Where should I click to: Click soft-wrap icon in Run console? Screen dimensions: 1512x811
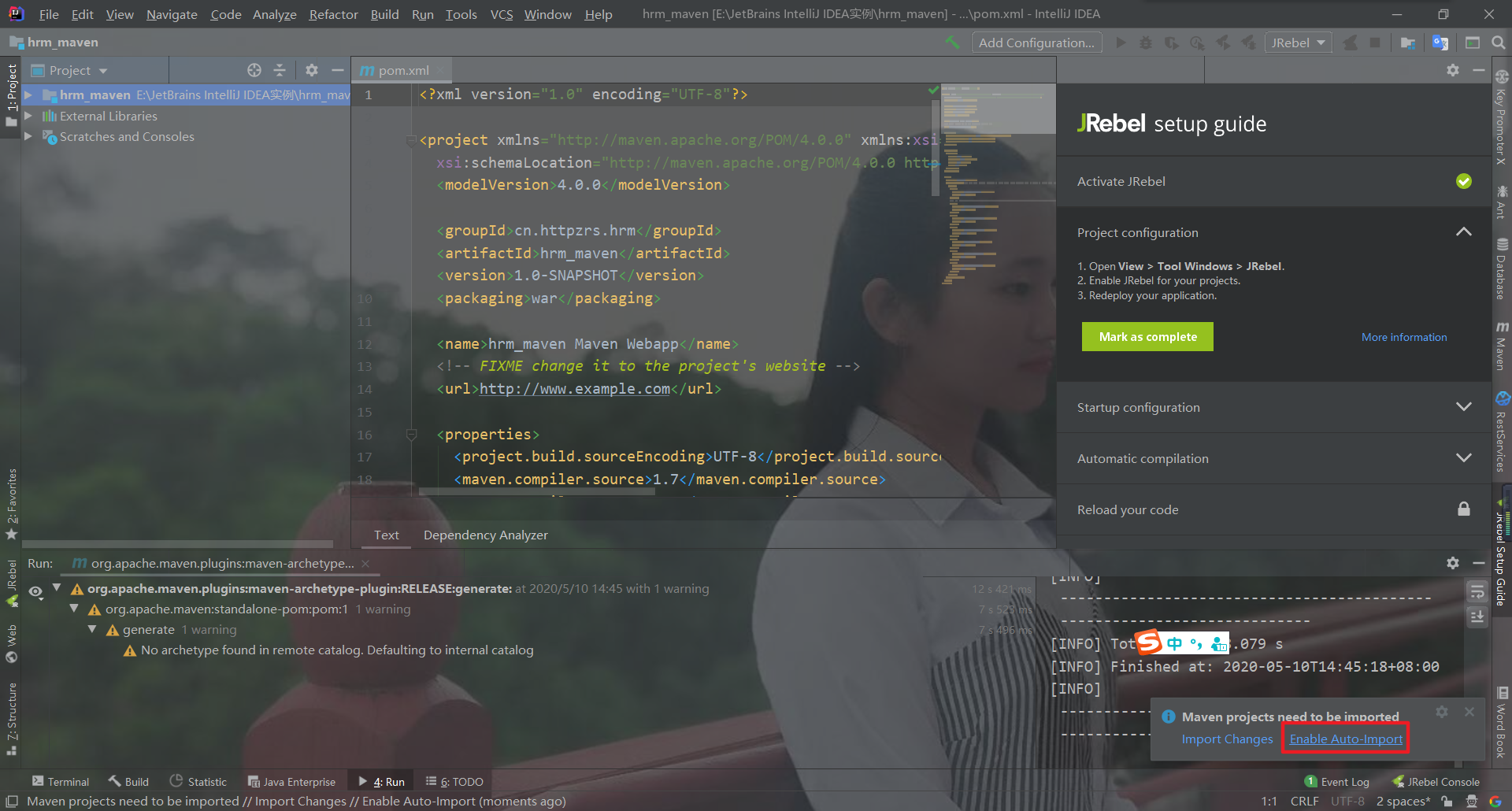[x=1477, y=591]
